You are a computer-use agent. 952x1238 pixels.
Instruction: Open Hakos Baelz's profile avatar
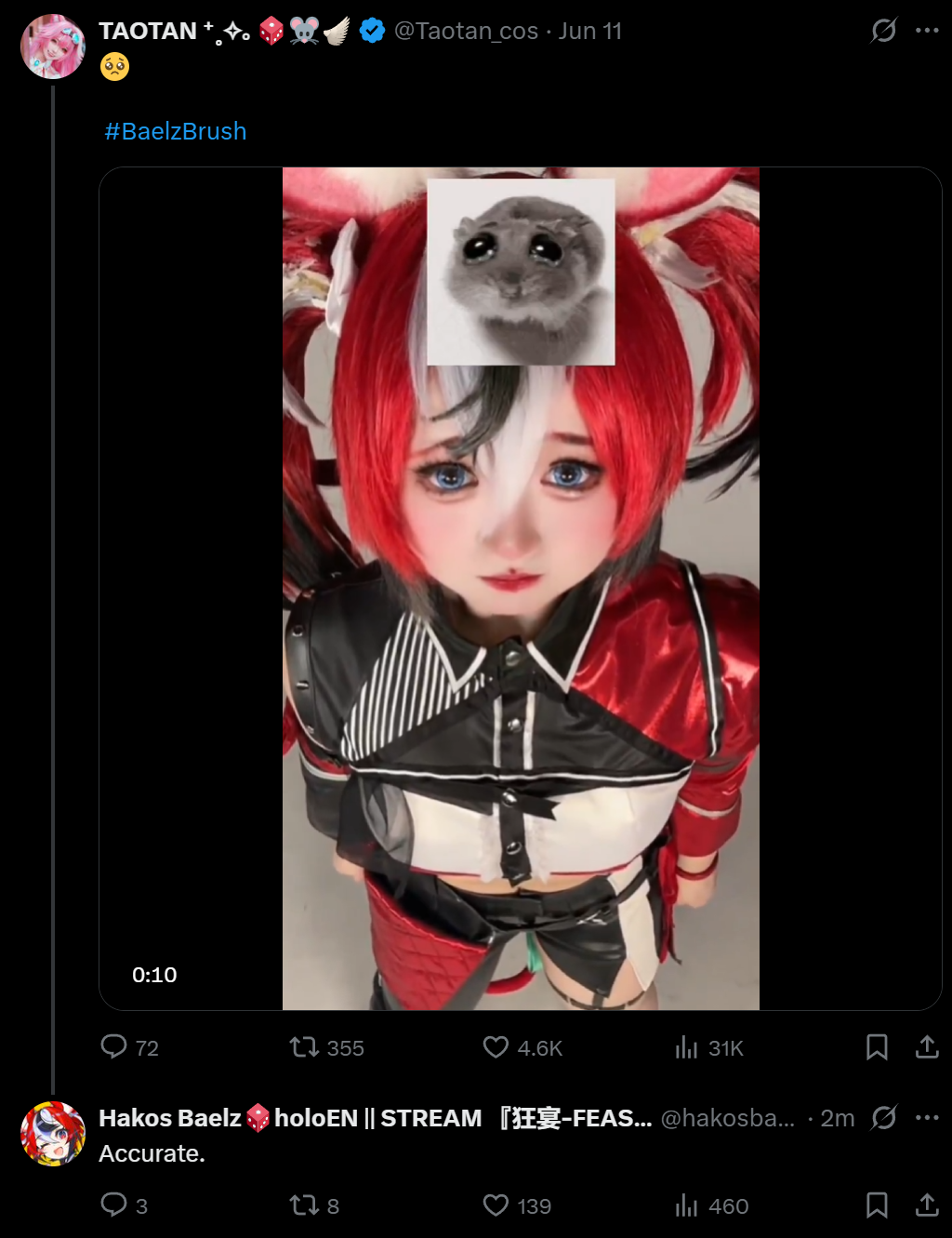point(53,1134)
